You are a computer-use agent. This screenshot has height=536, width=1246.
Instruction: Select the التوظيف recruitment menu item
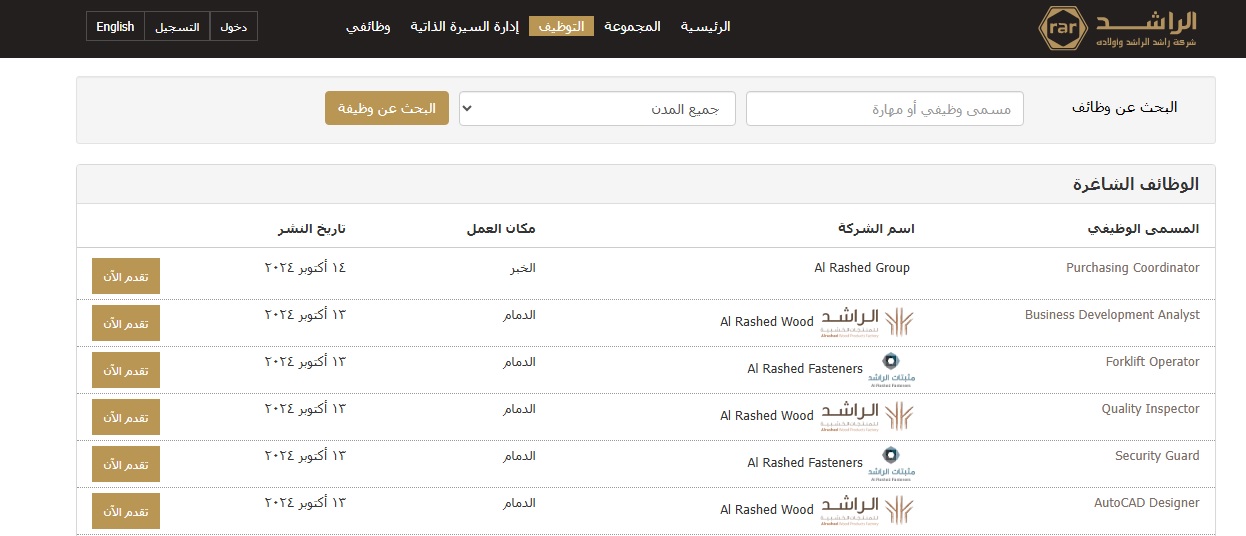[561, 27]
